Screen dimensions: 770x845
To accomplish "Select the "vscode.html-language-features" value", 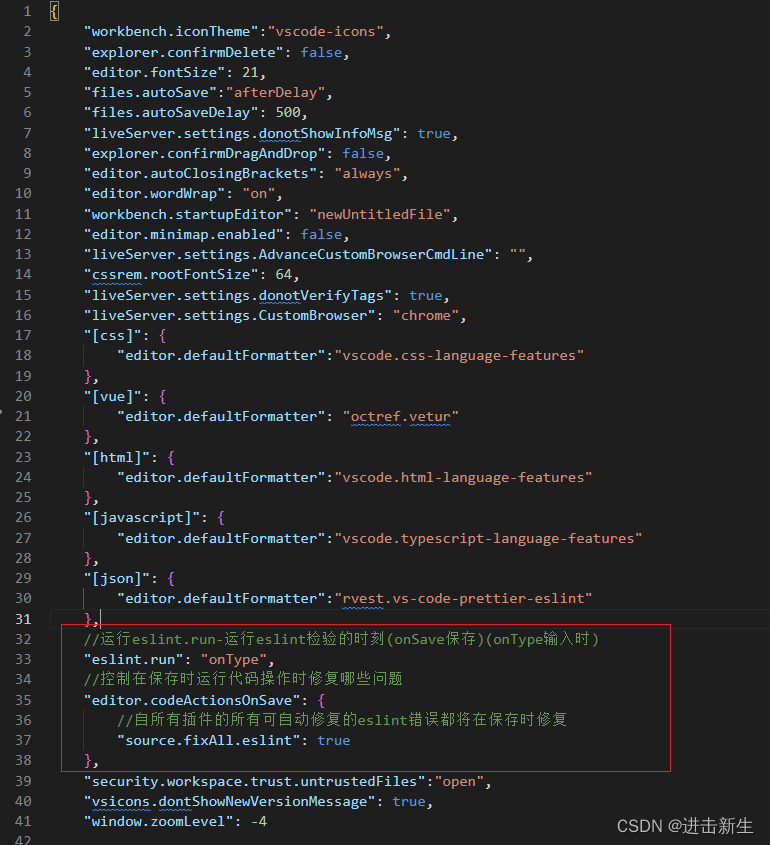I will coord(463,477).
